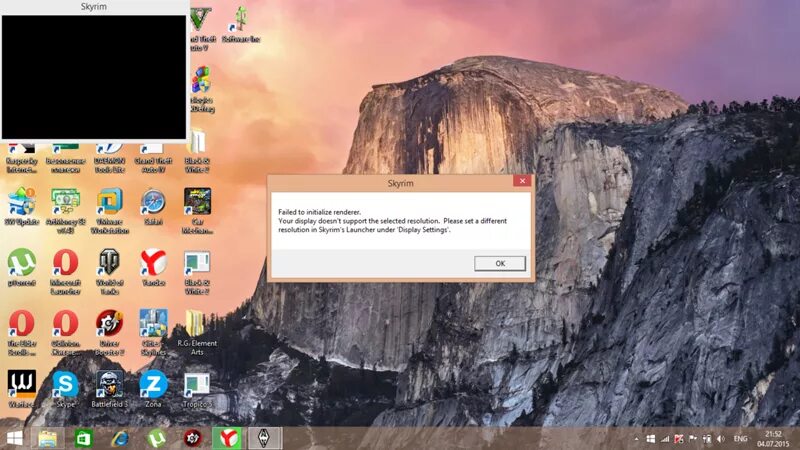Open the Yandex browser desktop shortcut
800x450 pixels.
(x=153, y=267)
